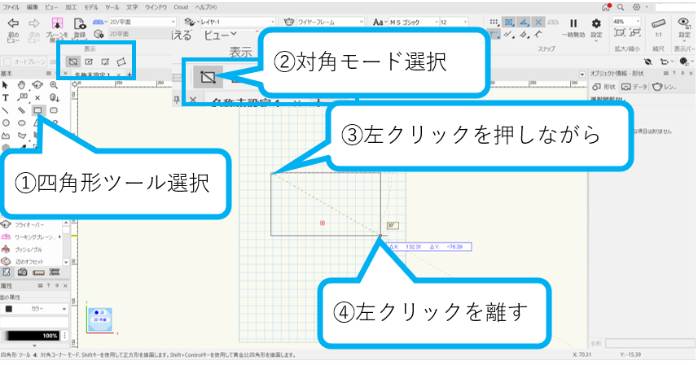698x365 pixels.
Task: Open the active layer dropdown
Action: (237, 22)
